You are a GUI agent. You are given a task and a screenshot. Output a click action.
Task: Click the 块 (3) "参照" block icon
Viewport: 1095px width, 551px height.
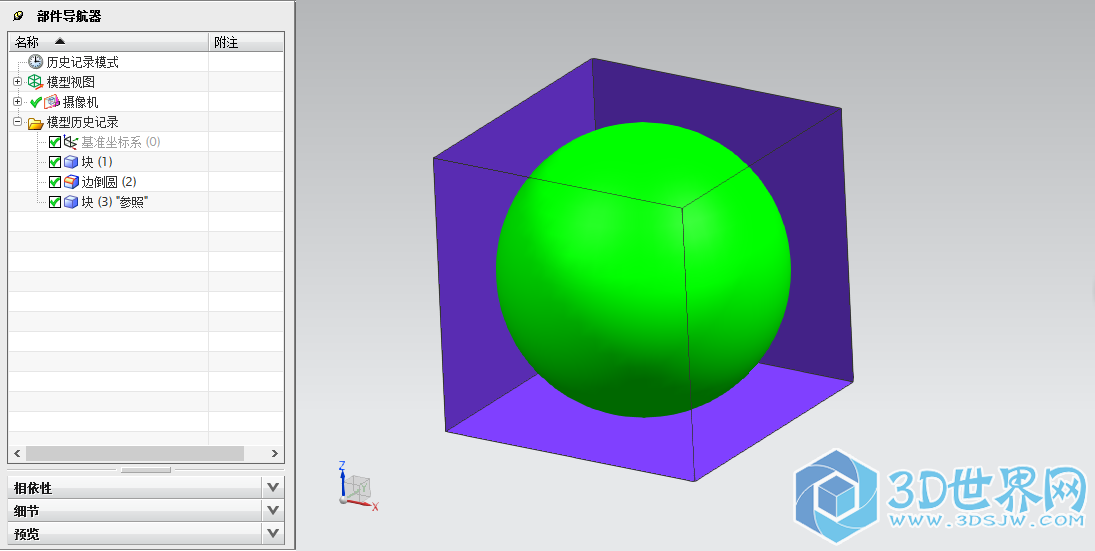[71, 202]
